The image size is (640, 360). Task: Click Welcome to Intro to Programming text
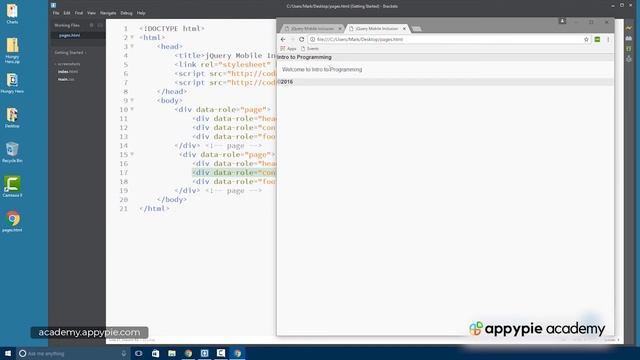pos(322,69)
